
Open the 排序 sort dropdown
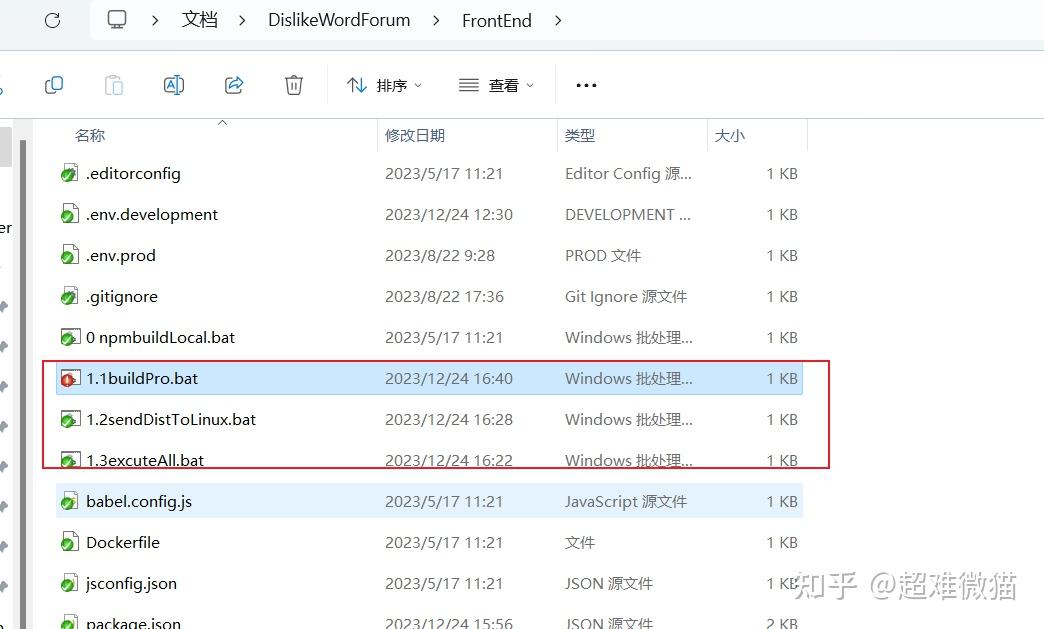coord(384,85)
